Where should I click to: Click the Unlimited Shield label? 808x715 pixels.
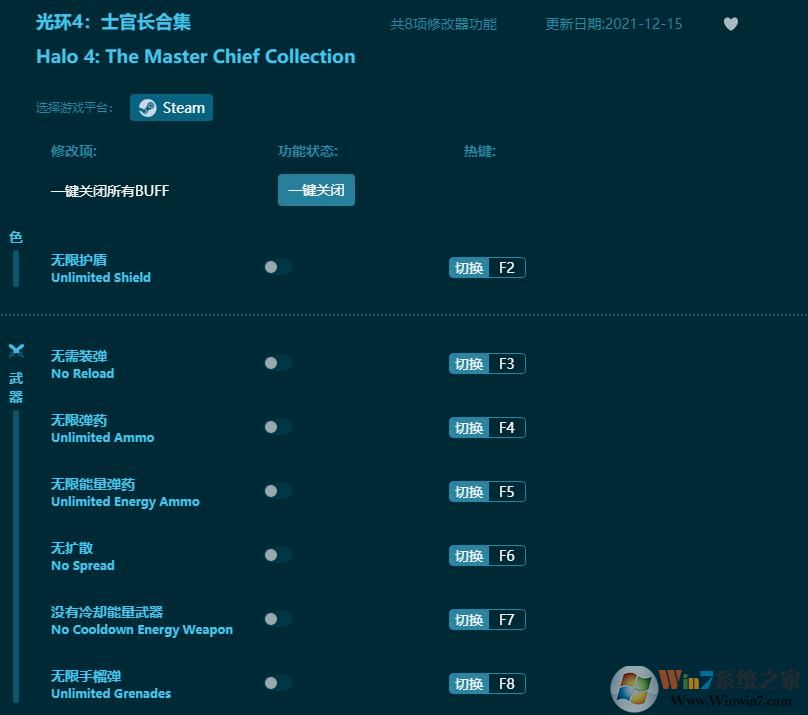click(x=101, y=277)
